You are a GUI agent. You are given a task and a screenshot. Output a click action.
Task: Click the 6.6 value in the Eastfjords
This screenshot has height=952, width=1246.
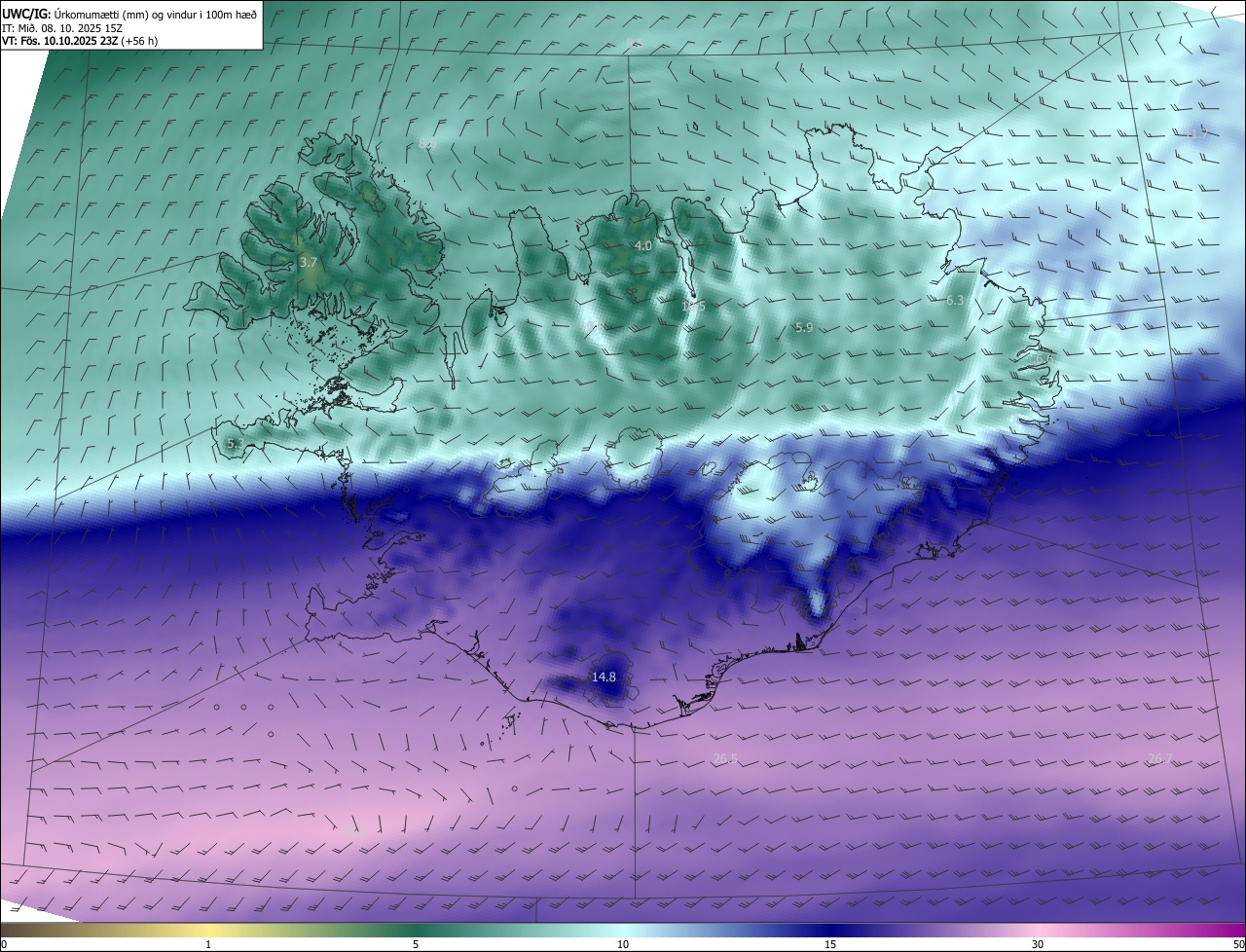[1044, 359]
